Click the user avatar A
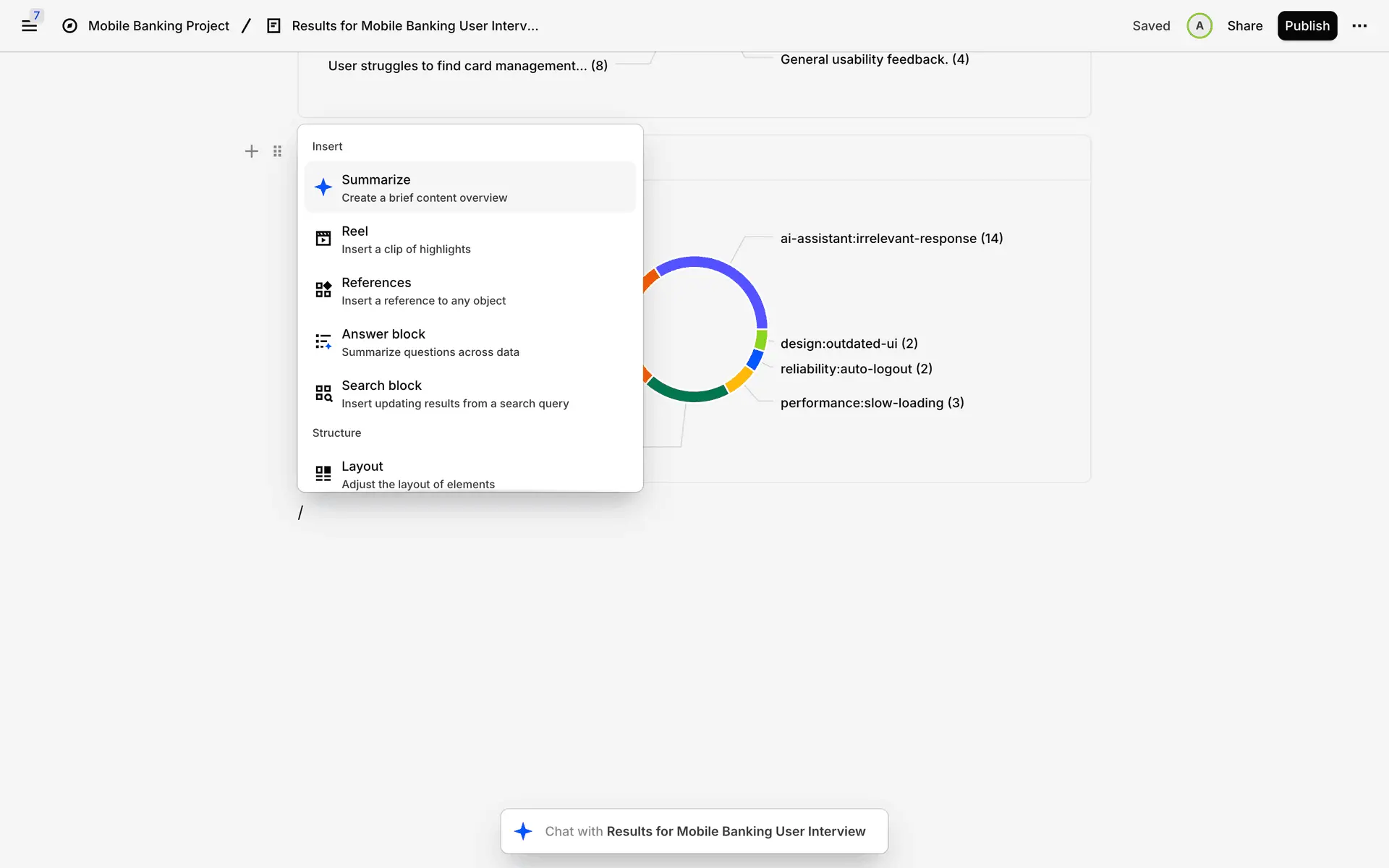 pos(1199,26)
